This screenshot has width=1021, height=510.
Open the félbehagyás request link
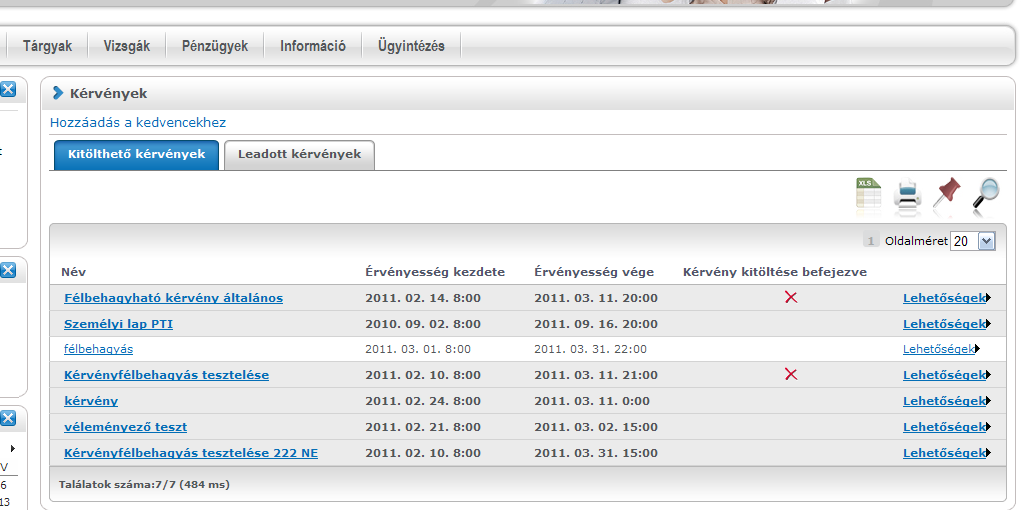click(98, 349)
